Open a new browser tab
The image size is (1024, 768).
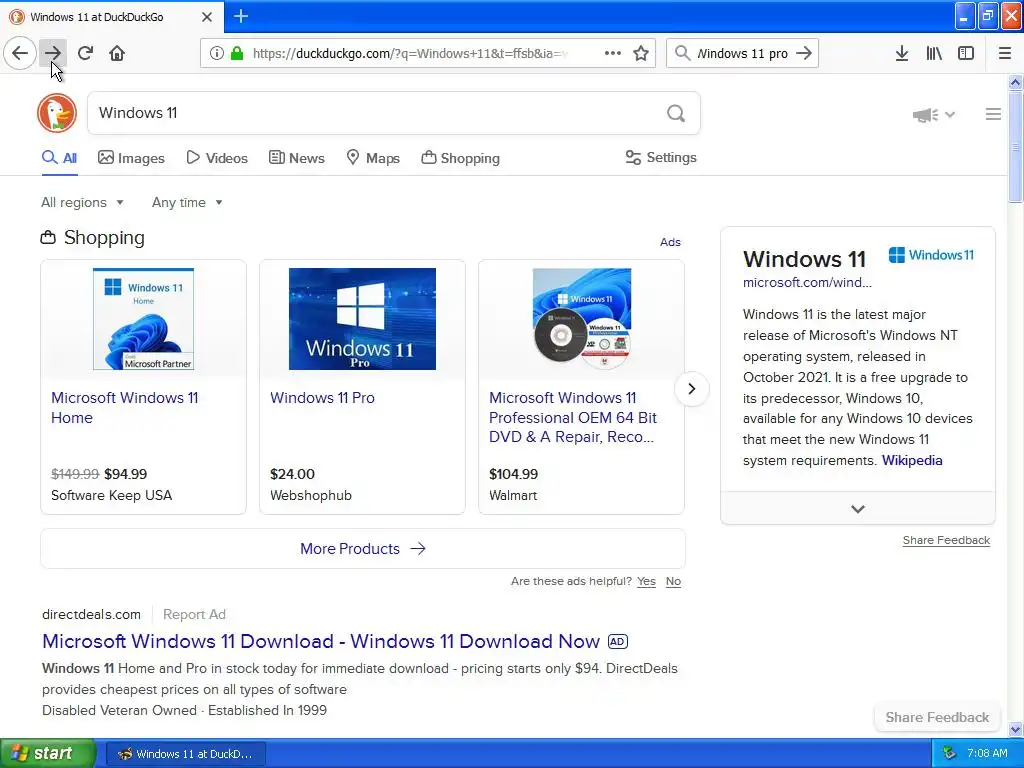click(241, 16)
